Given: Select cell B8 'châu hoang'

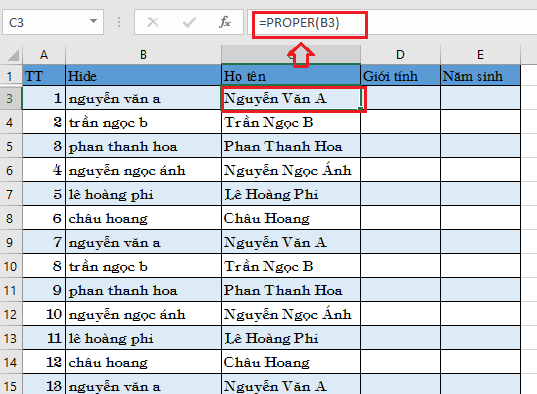Looking at the screenshot, I should (143, 218).
